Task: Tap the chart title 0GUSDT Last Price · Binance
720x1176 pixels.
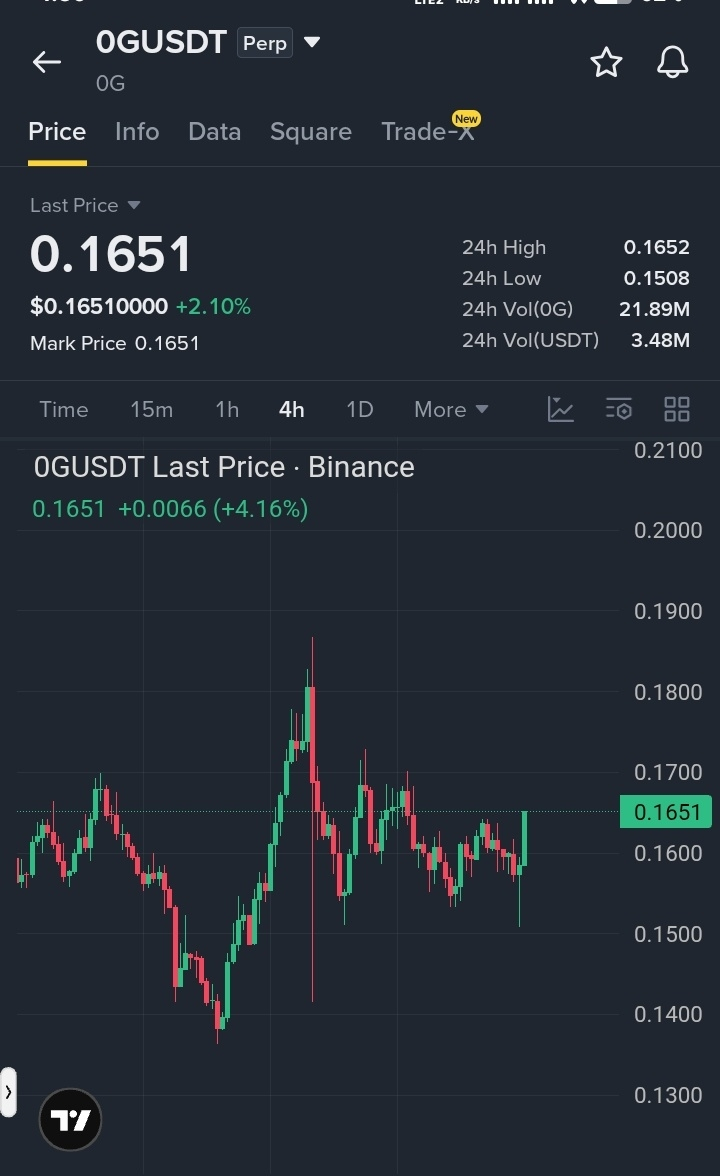Action: [224, 467]
